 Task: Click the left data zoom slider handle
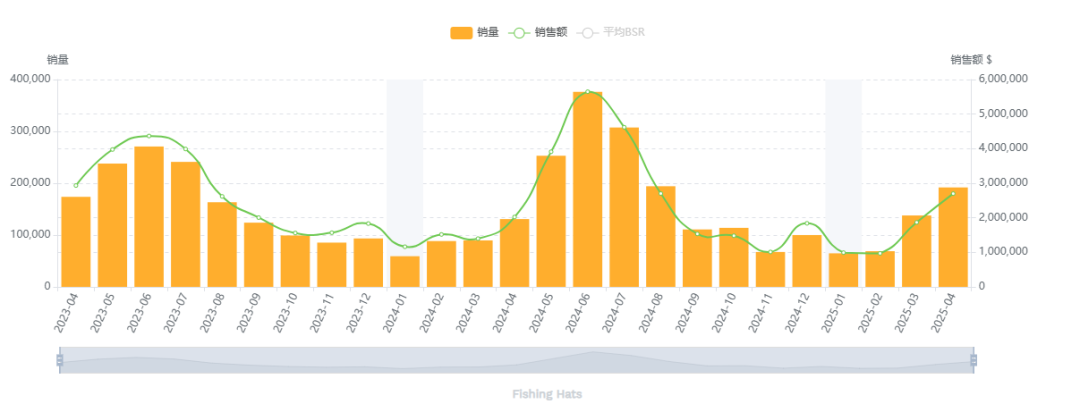coord(60,360)
